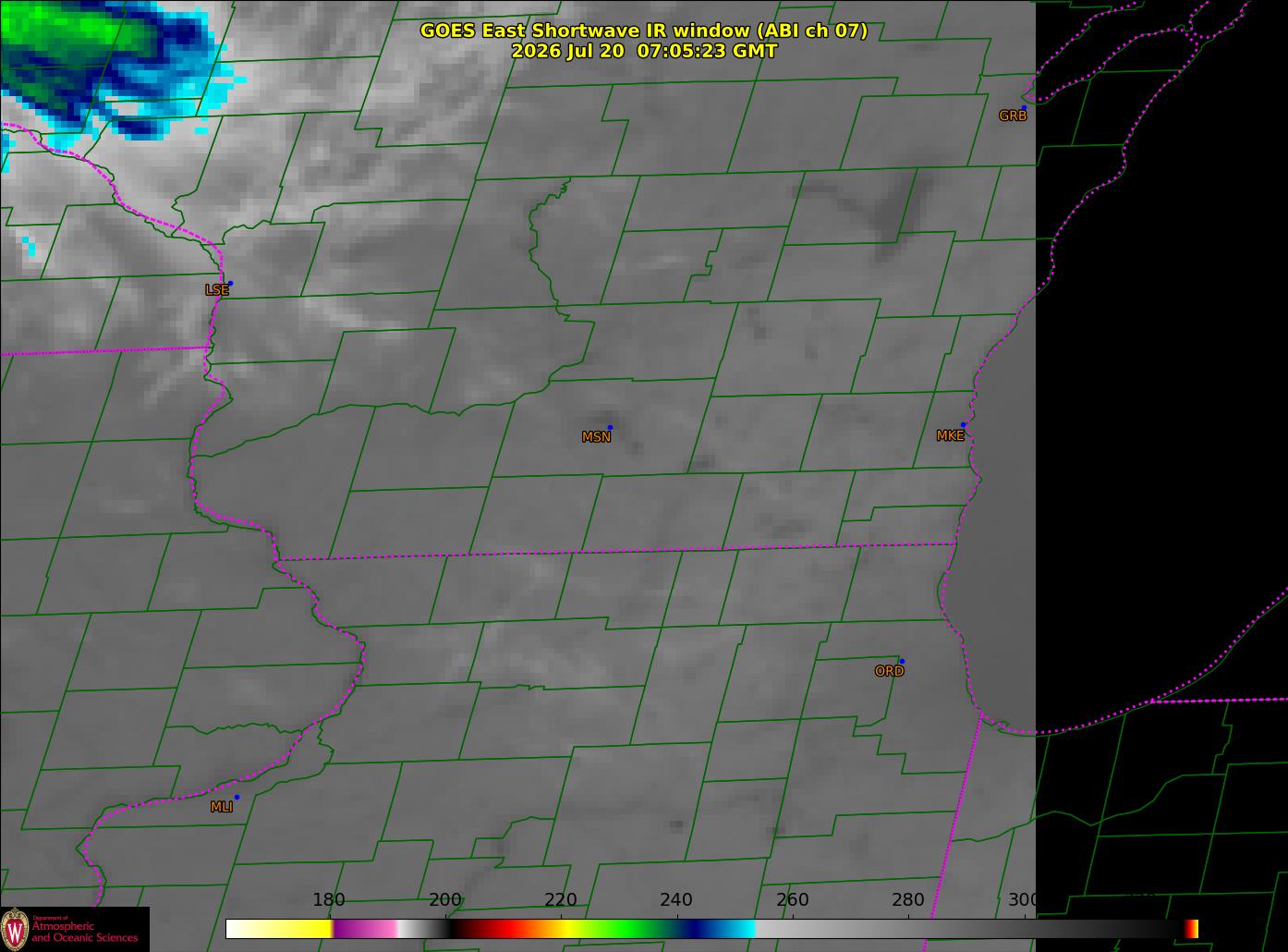Click the MLI station marker dot
Image resolution: width=1288 pixels, height=952 pixels.
237,797
